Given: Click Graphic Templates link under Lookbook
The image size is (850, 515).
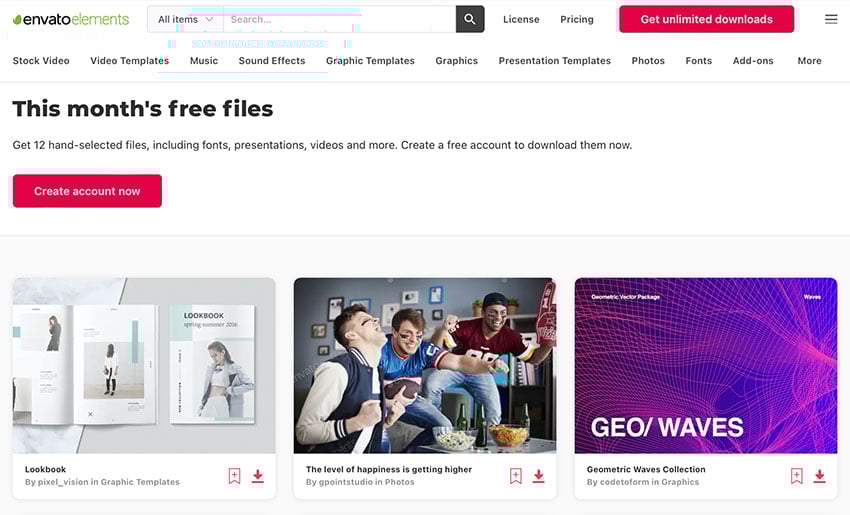Looking at the screenshot, I should (x=140, y=482).
